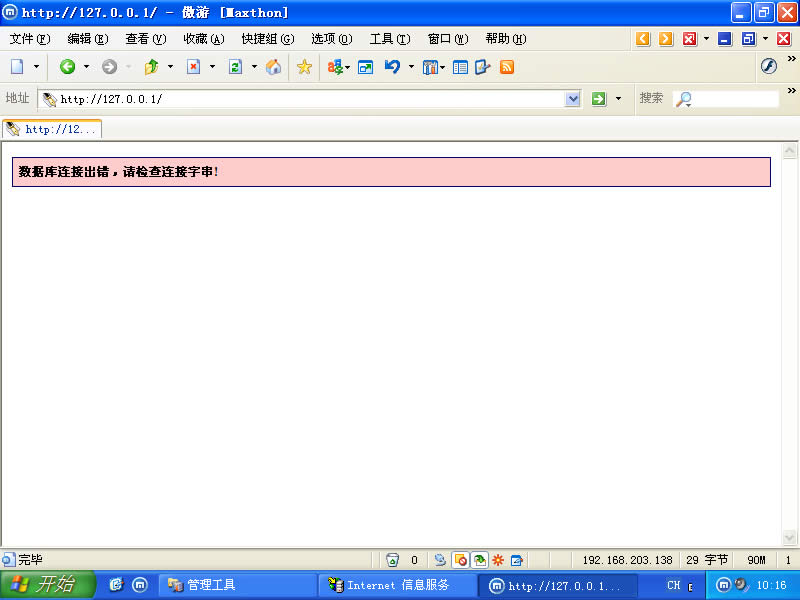The image size is (800, 600).
Task: Expand the address bar history dropdown
Action: pos(573,99)
